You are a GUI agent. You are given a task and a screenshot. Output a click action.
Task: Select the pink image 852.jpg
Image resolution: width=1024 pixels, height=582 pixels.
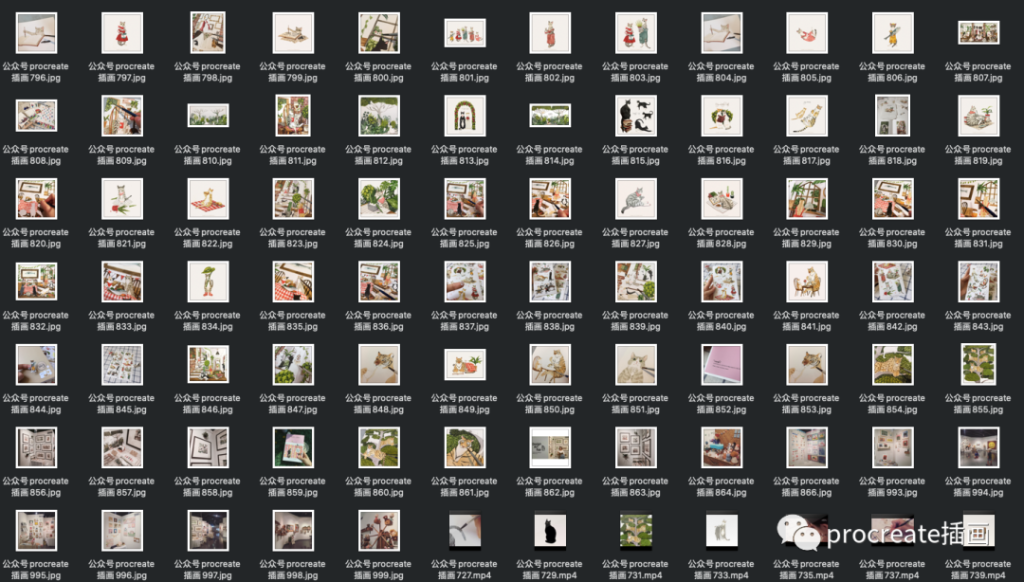pyautogui.click(x=722, y=364)
